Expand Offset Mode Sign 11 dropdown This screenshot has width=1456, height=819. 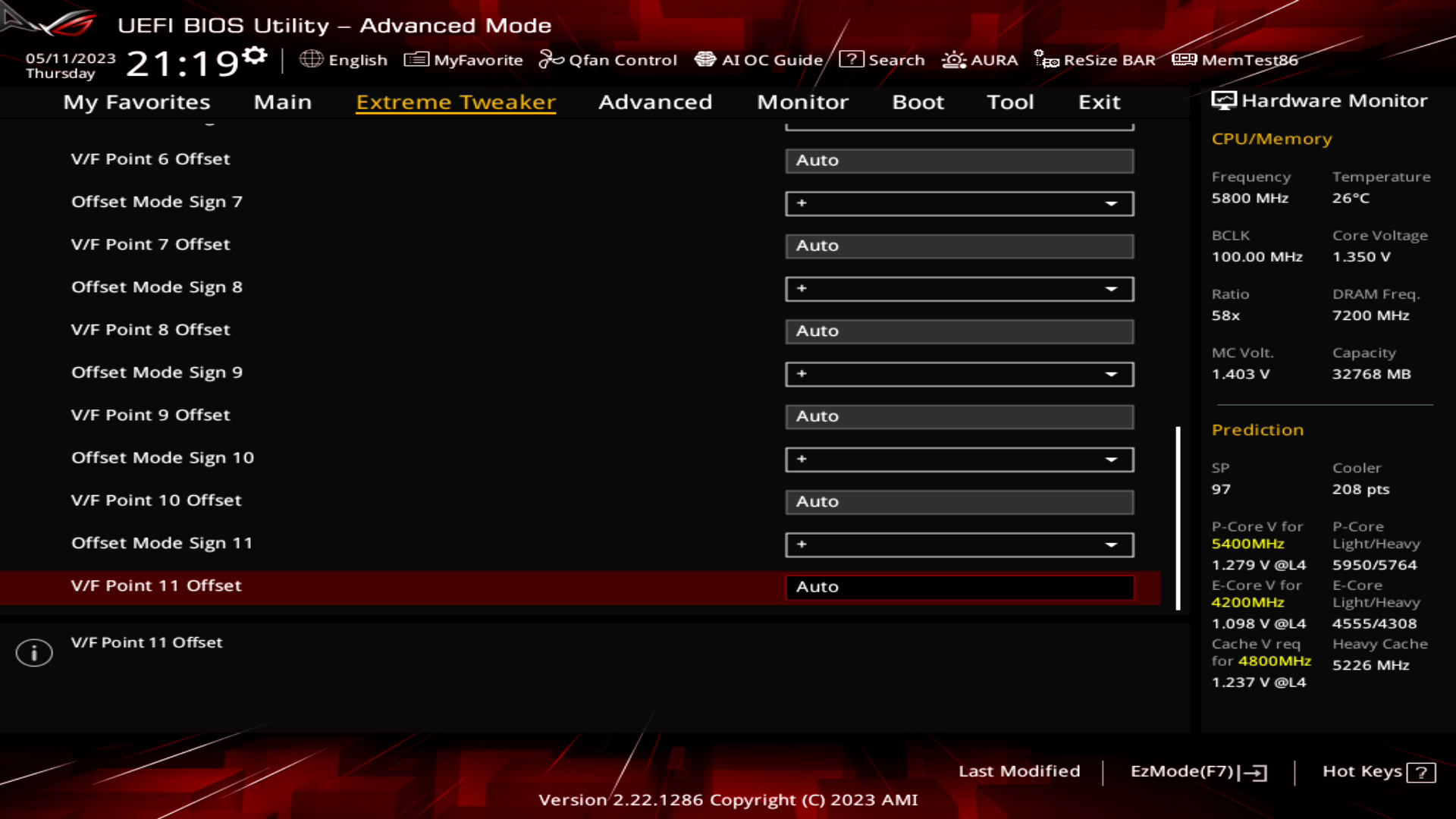pos(1113,543)
